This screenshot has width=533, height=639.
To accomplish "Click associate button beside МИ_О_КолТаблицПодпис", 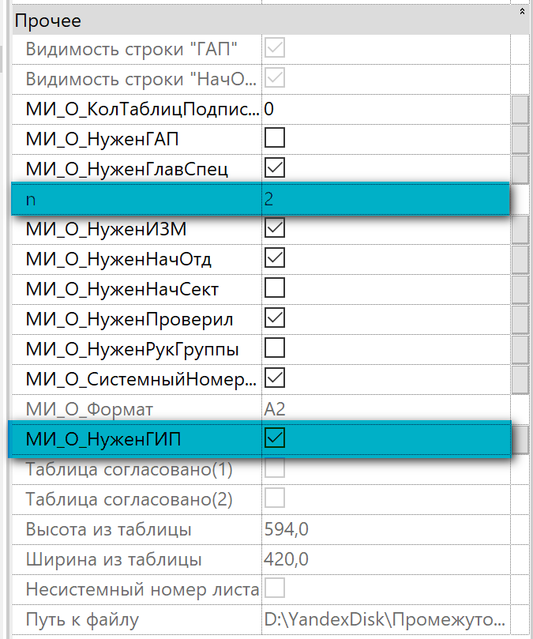I will coord(520,109).
